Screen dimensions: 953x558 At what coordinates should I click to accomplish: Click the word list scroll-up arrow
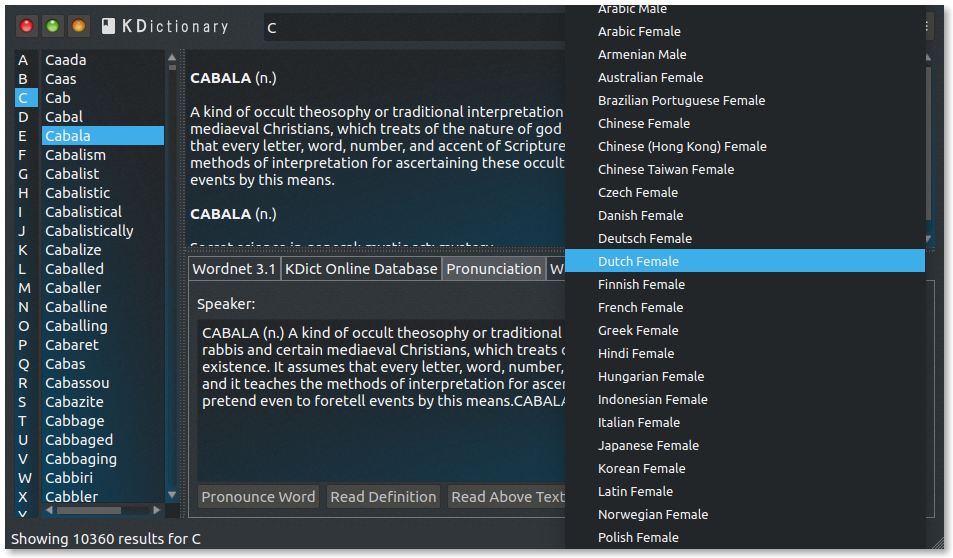[x=171, y=57]
